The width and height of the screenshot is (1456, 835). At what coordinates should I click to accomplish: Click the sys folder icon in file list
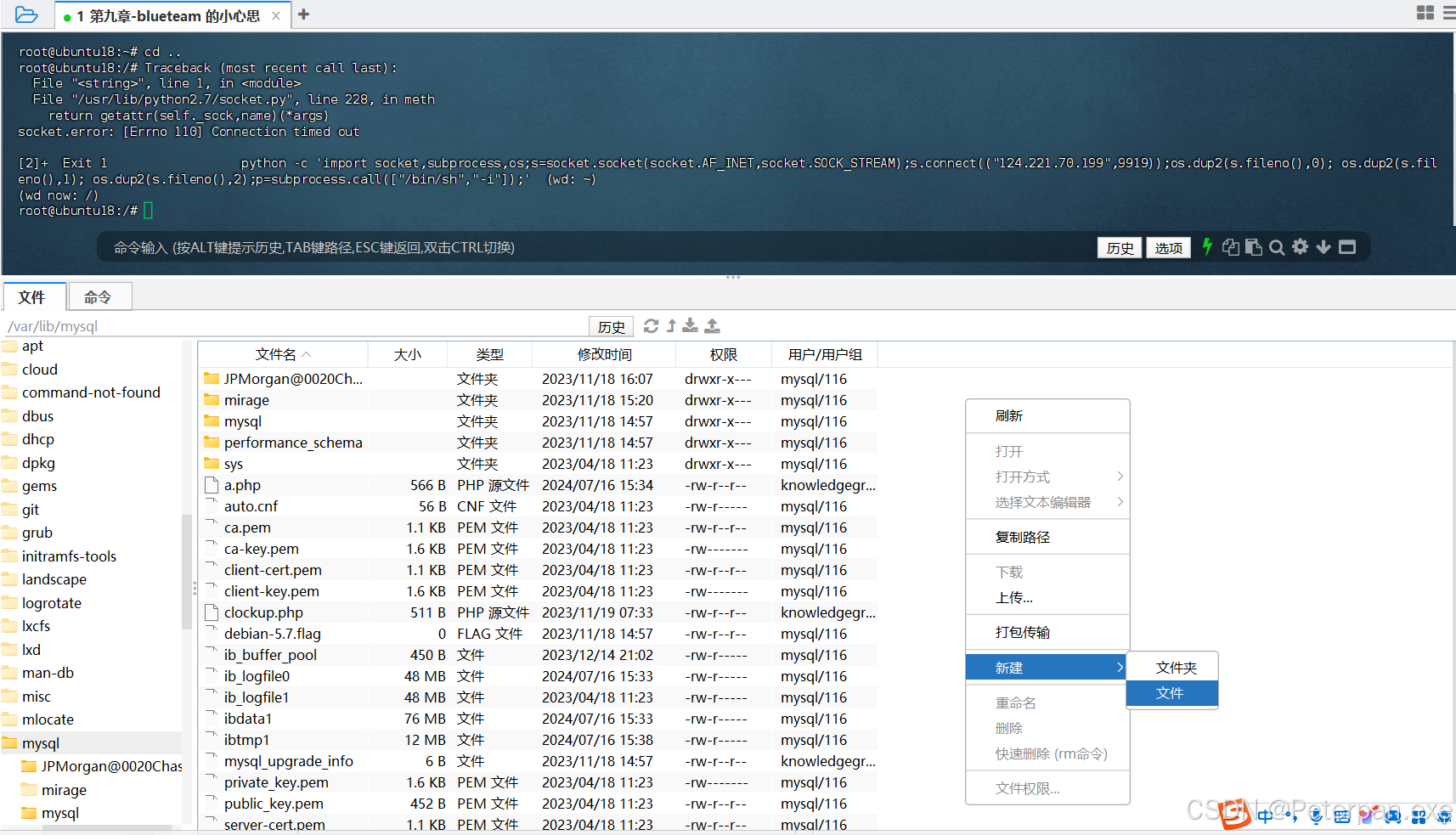click(212, 464)
